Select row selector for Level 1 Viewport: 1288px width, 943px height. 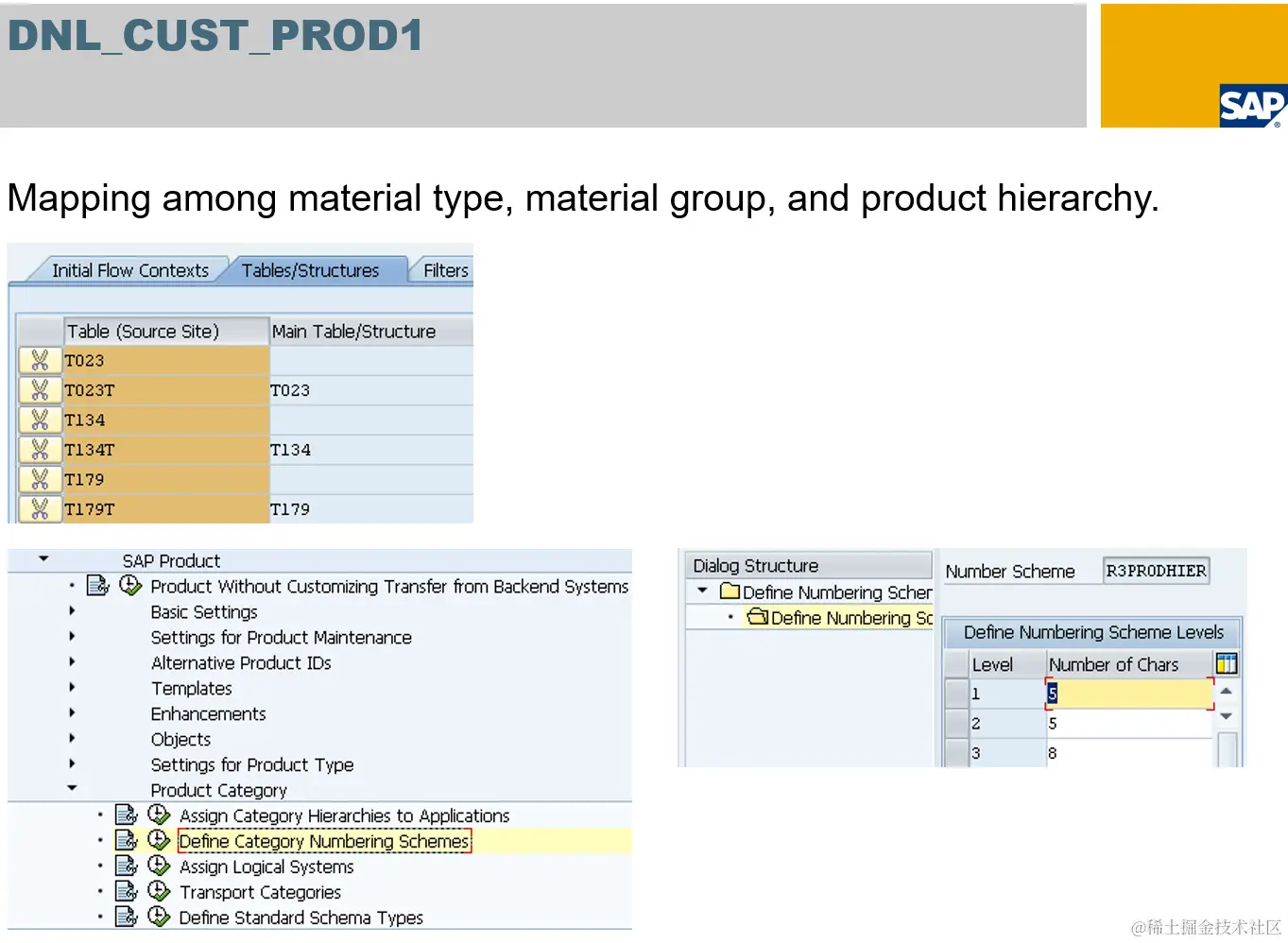[956, 694]
